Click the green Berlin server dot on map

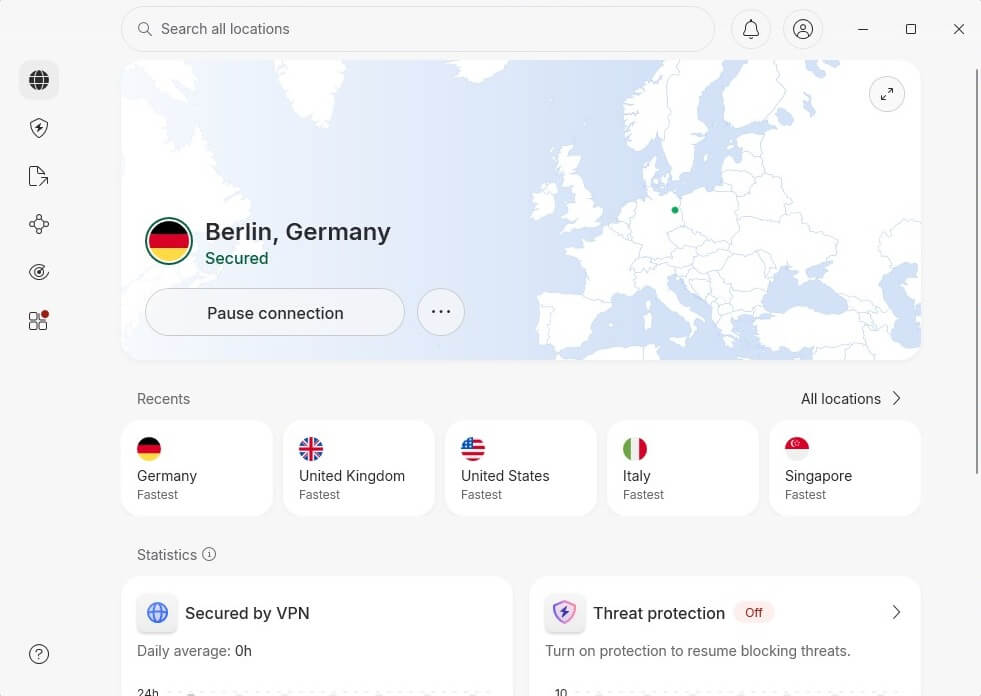tap(675, 210)
